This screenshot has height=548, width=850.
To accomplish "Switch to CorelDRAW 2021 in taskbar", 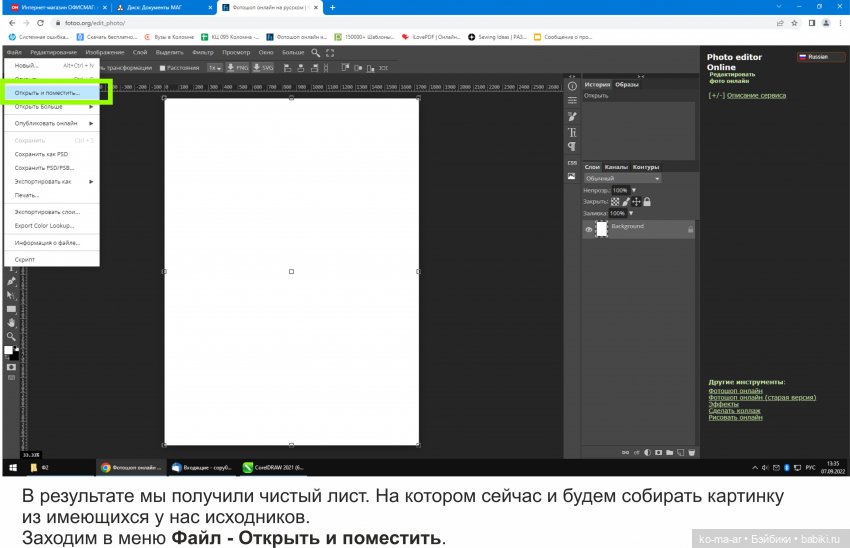I will pos(273,467).
